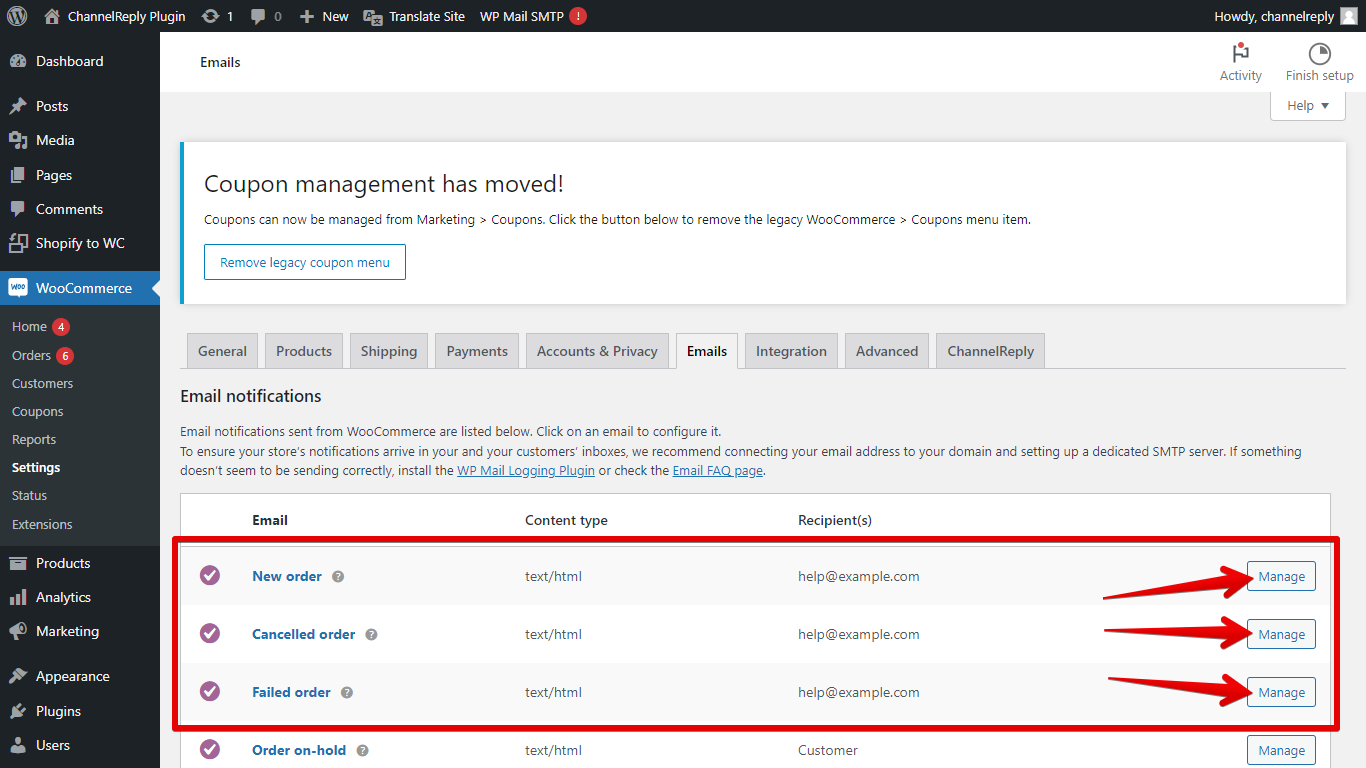Open Translate Site icon
Image resolution: width=1366 pixels, height=768 pixels.
372,16
